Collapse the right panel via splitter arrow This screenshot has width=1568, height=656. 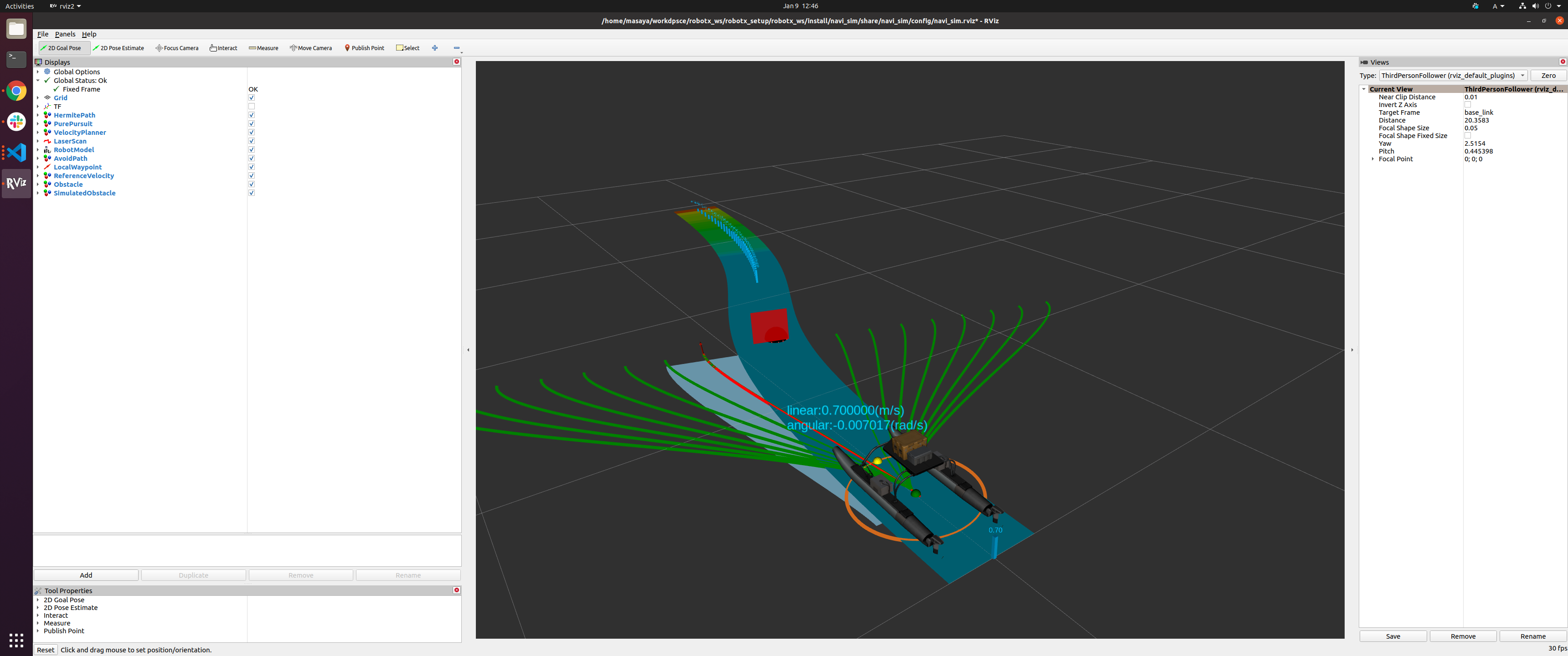[x=1352, y=350]
